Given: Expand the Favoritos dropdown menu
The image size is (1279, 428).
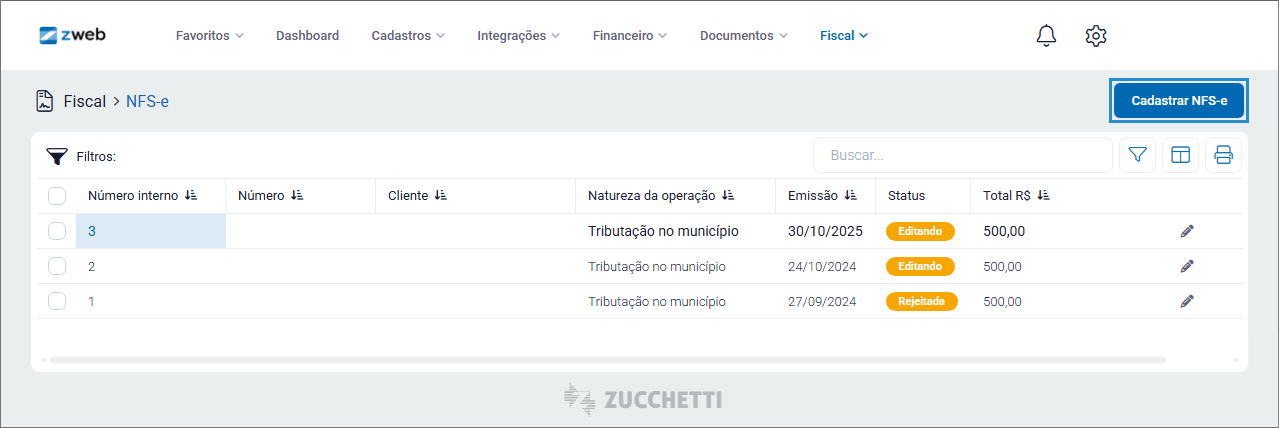Looking at the screenshot, I should tap(209, 36).
